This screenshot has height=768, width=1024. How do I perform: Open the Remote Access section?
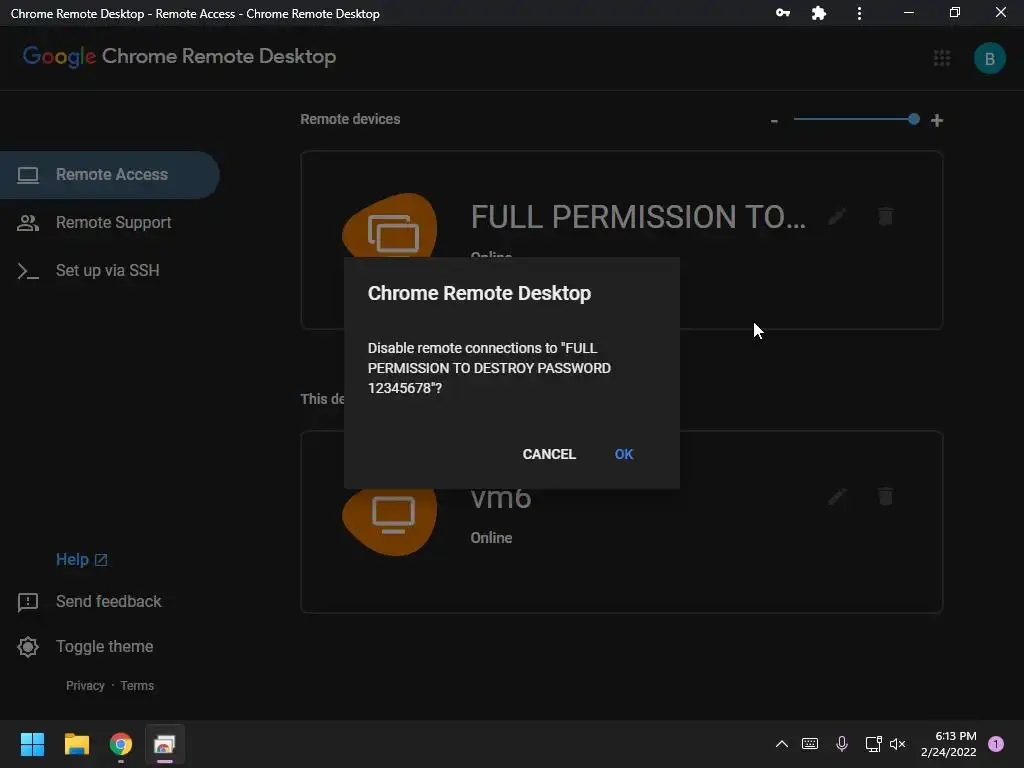click(110, 175)
